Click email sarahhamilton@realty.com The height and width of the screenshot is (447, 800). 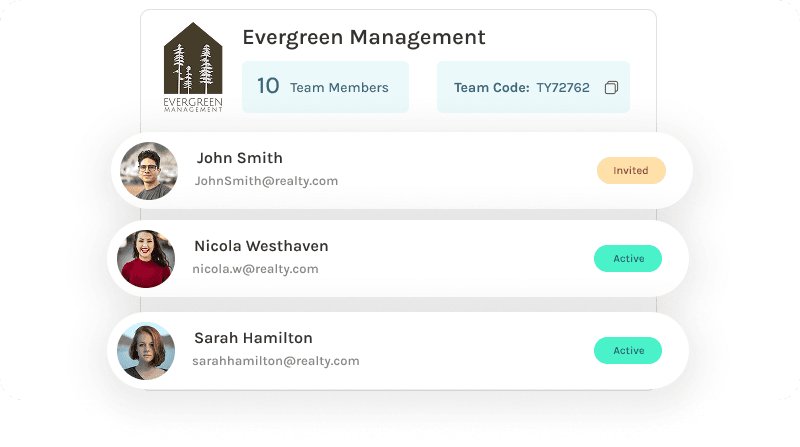pos(276,361)
